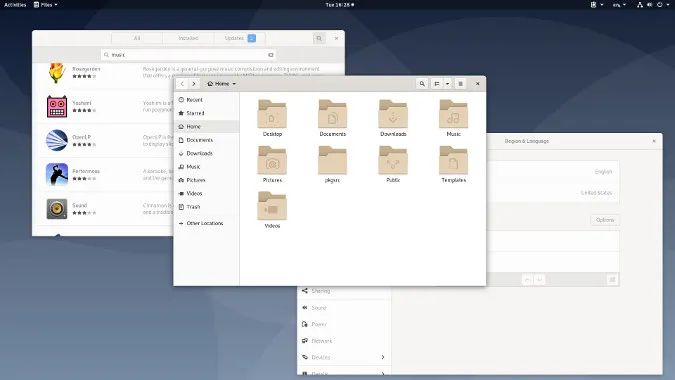675x380 pixels.
Task: Select Downloads in Files sidebar
Action: coord(207,153)
